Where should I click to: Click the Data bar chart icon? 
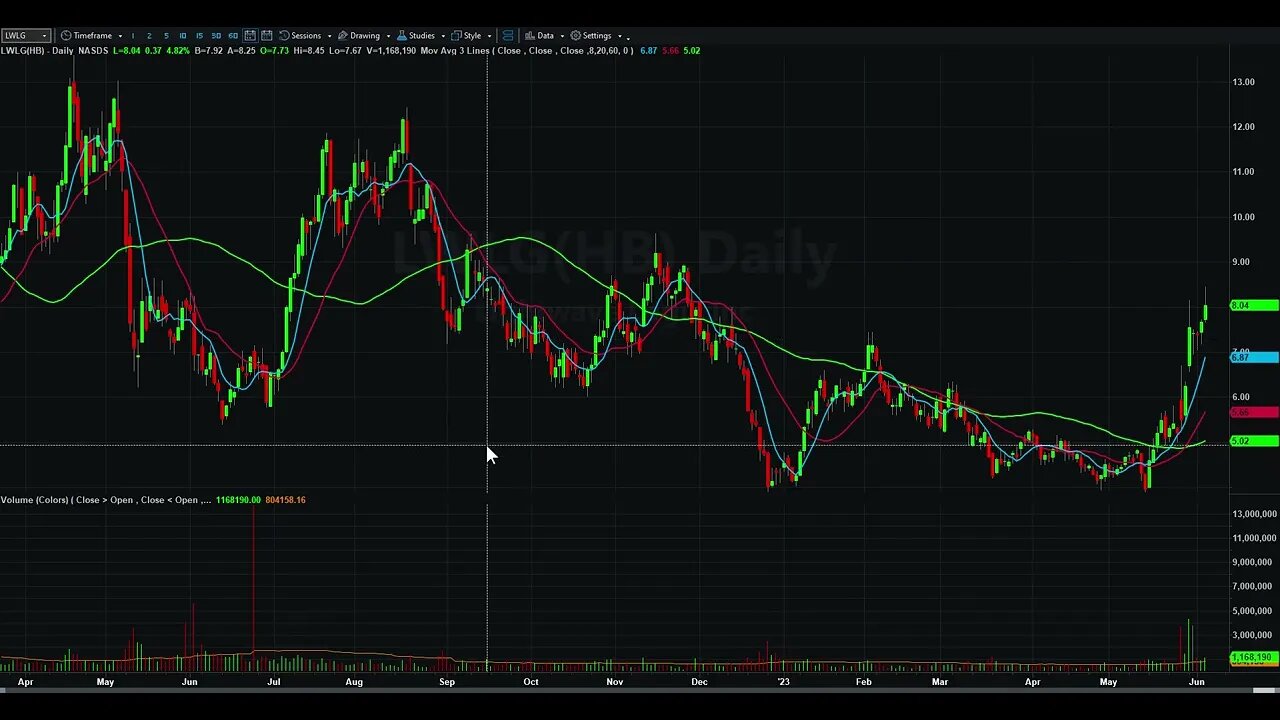(x=529, y=35)
